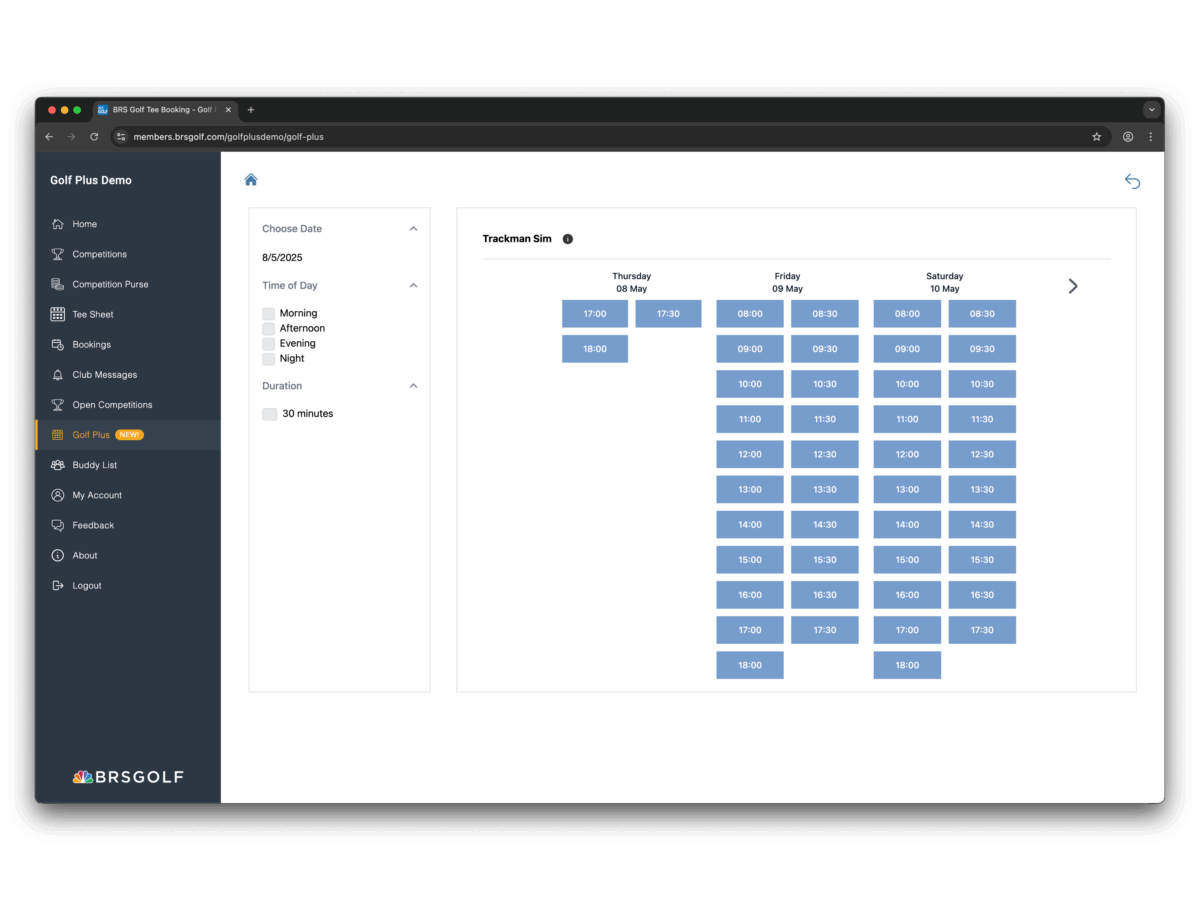Open the Trackman Sim info icon
Screen dimensions: 1200x900
pos(568,239)
